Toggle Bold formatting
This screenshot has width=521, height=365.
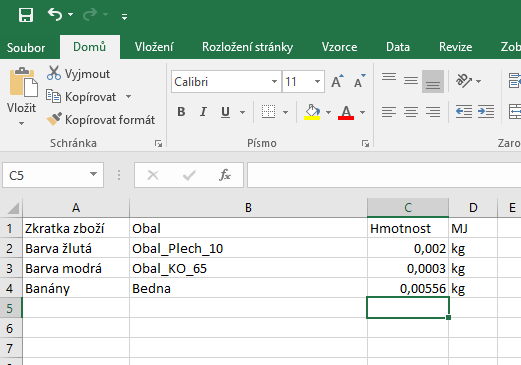tap(181, 112)
